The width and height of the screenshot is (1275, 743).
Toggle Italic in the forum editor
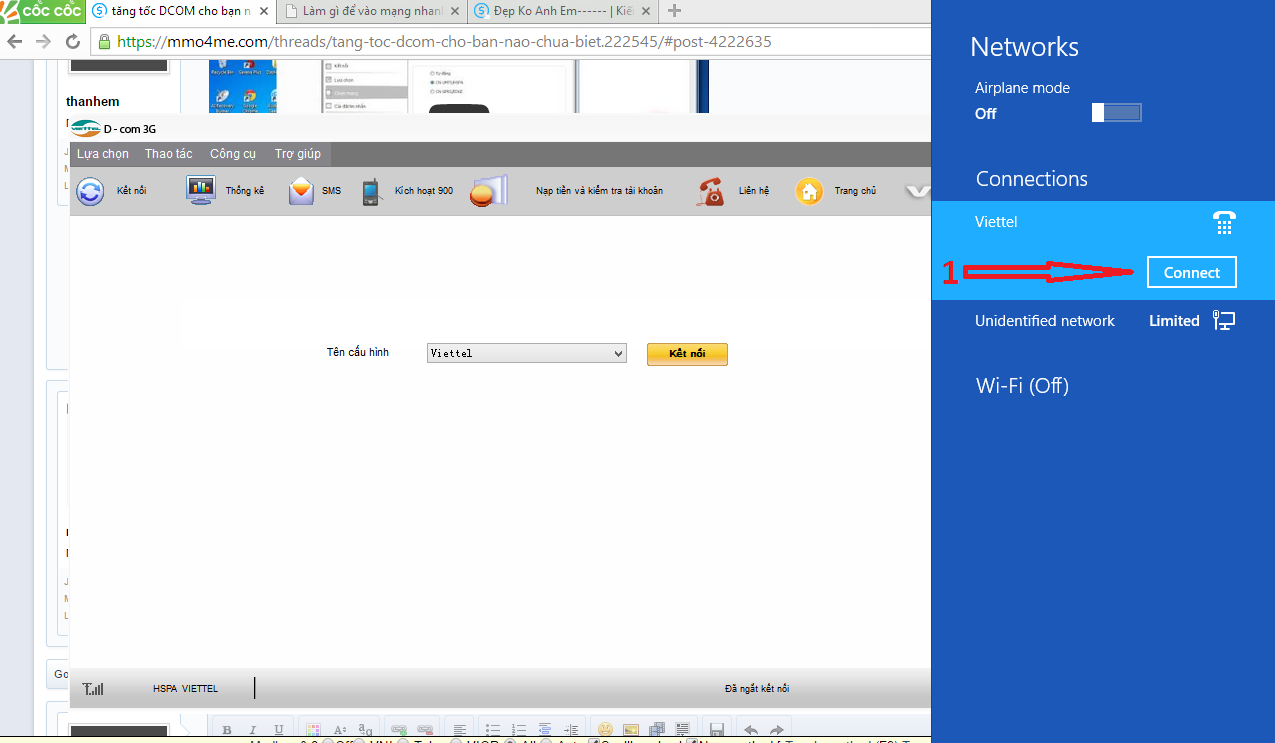click(x=253, y=730)
